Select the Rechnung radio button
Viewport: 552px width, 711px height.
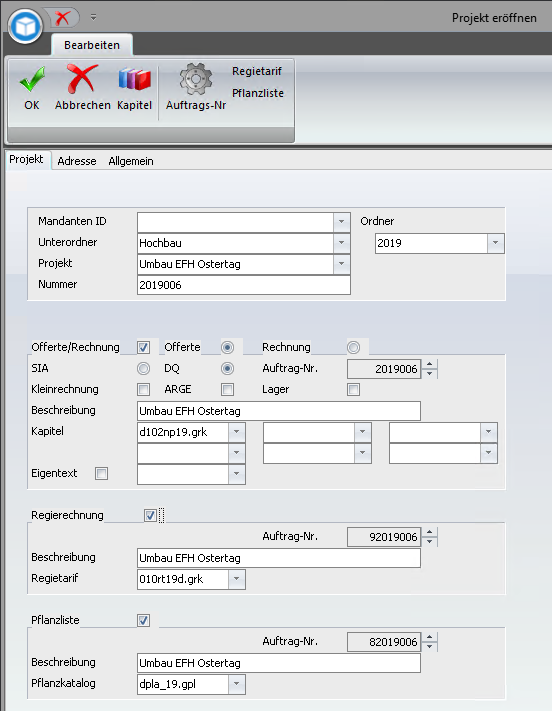[x=353, y=347]
